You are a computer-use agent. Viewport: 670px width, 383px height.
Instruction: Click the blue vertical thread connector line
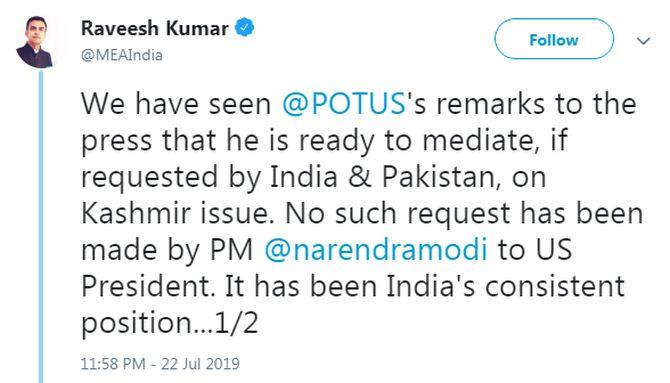pyautogui.click(x=41, y=227)
